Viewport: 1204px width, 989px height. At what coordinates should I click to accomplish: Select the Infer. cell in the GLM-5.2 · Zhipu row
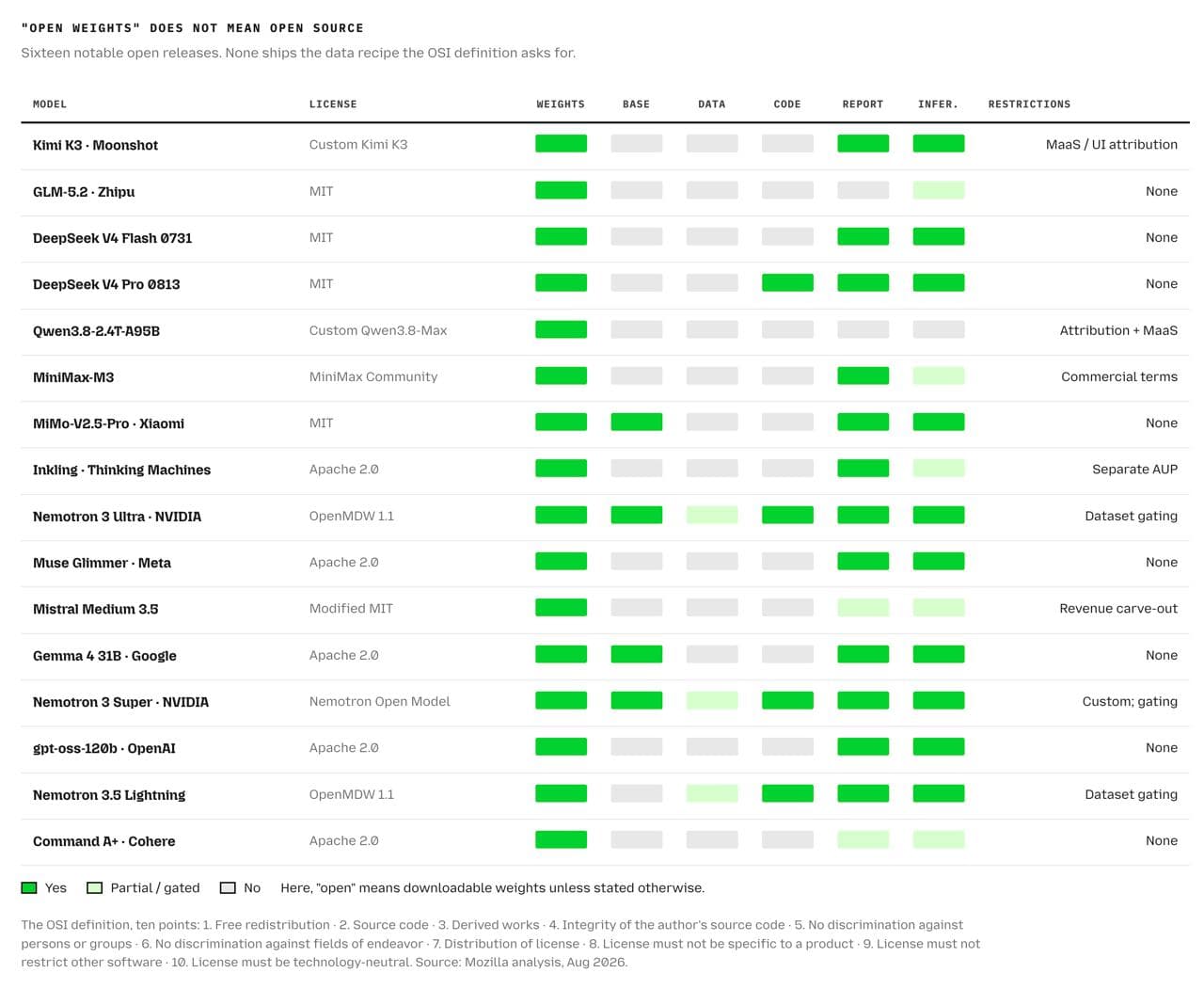pyautogui.click(x=938, y=191)
